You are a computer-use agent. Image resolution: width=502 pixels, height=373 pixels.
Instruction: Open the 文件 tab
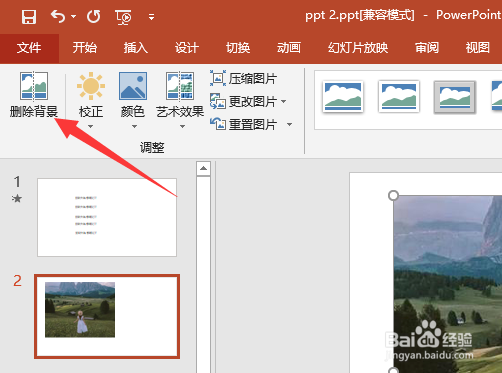tap(29, 48)
